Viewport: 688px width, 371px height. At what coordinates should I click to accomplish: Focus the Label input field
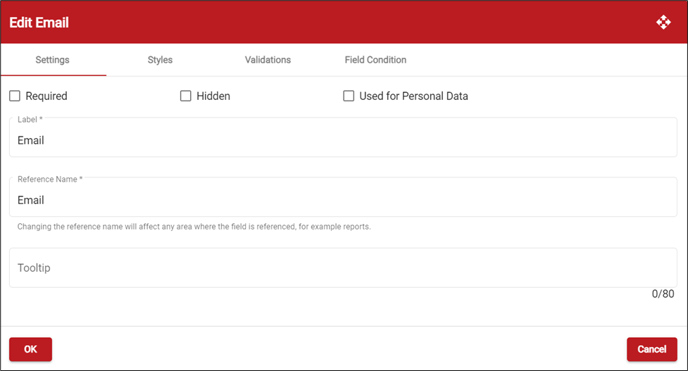[x=343, y=137]
